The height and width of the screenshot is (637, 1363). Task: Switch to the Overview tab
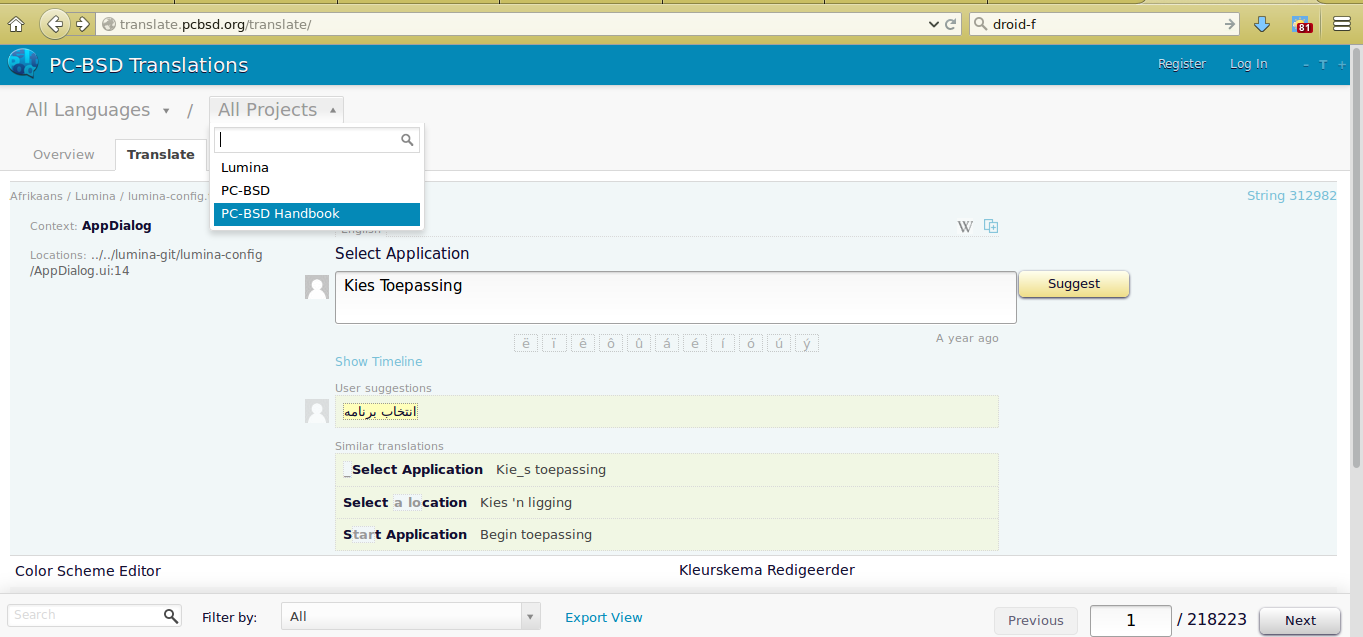(64, 155)
